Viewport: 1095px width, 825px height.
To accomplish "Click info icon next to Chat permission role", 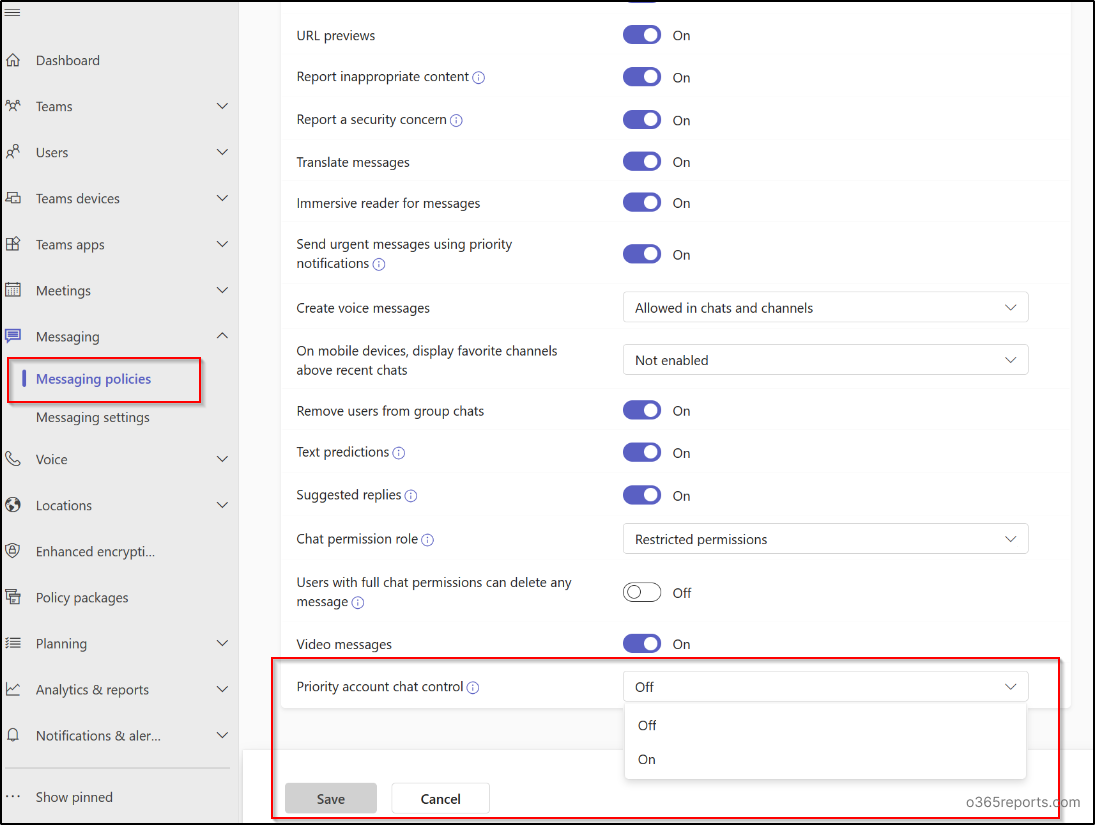I will [x=427, y=540].
